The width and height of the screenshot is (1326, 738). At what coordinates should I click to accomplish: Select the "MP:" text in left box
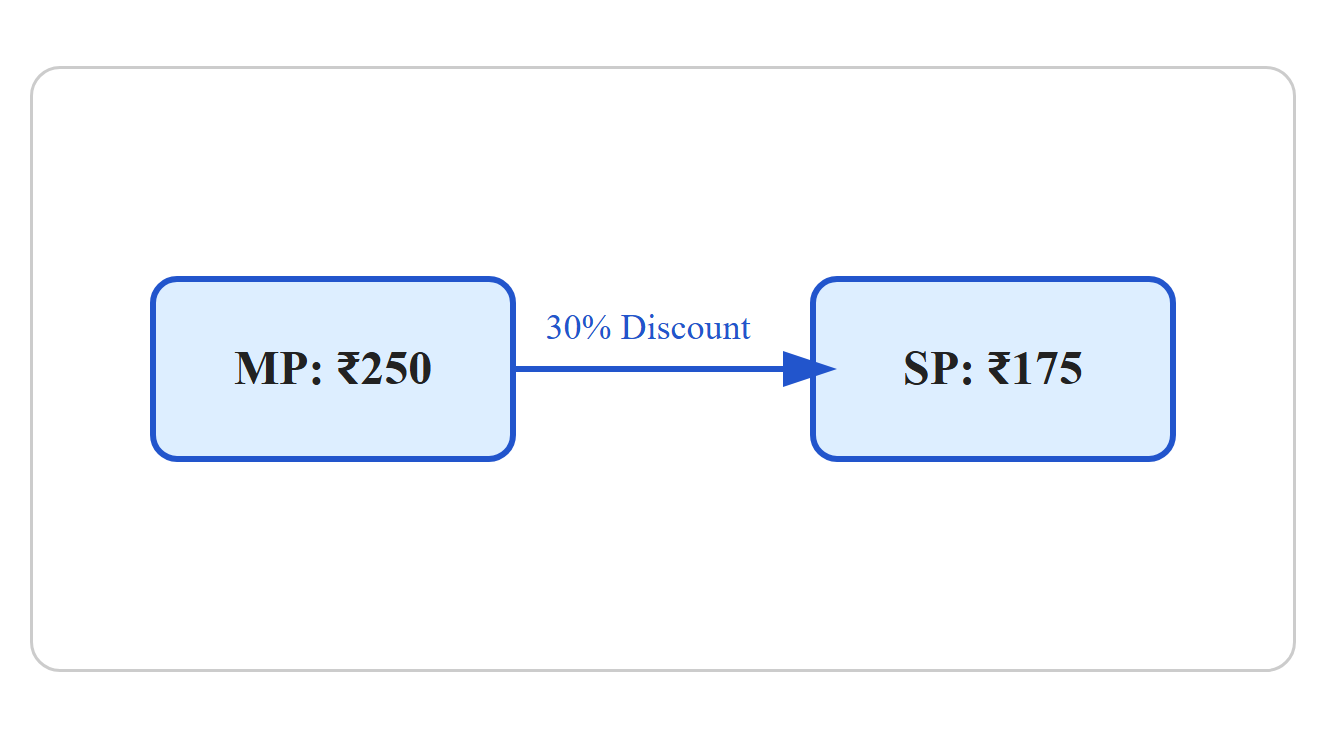click(x=279, y=368)
